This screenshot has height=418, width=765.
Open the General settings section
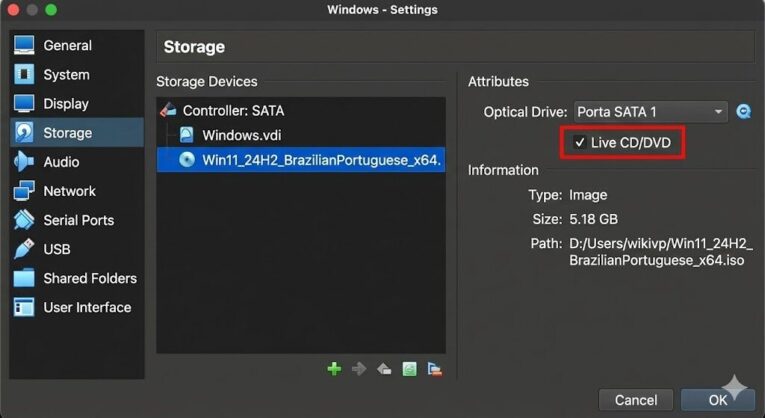pos(67,45)
